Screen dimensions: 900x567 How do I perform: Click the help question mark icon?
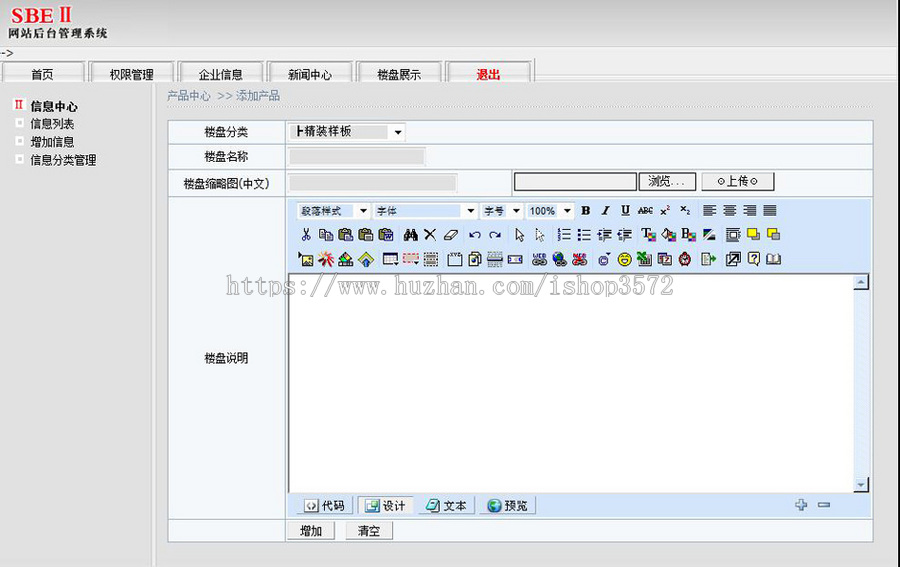pos(754,259)
